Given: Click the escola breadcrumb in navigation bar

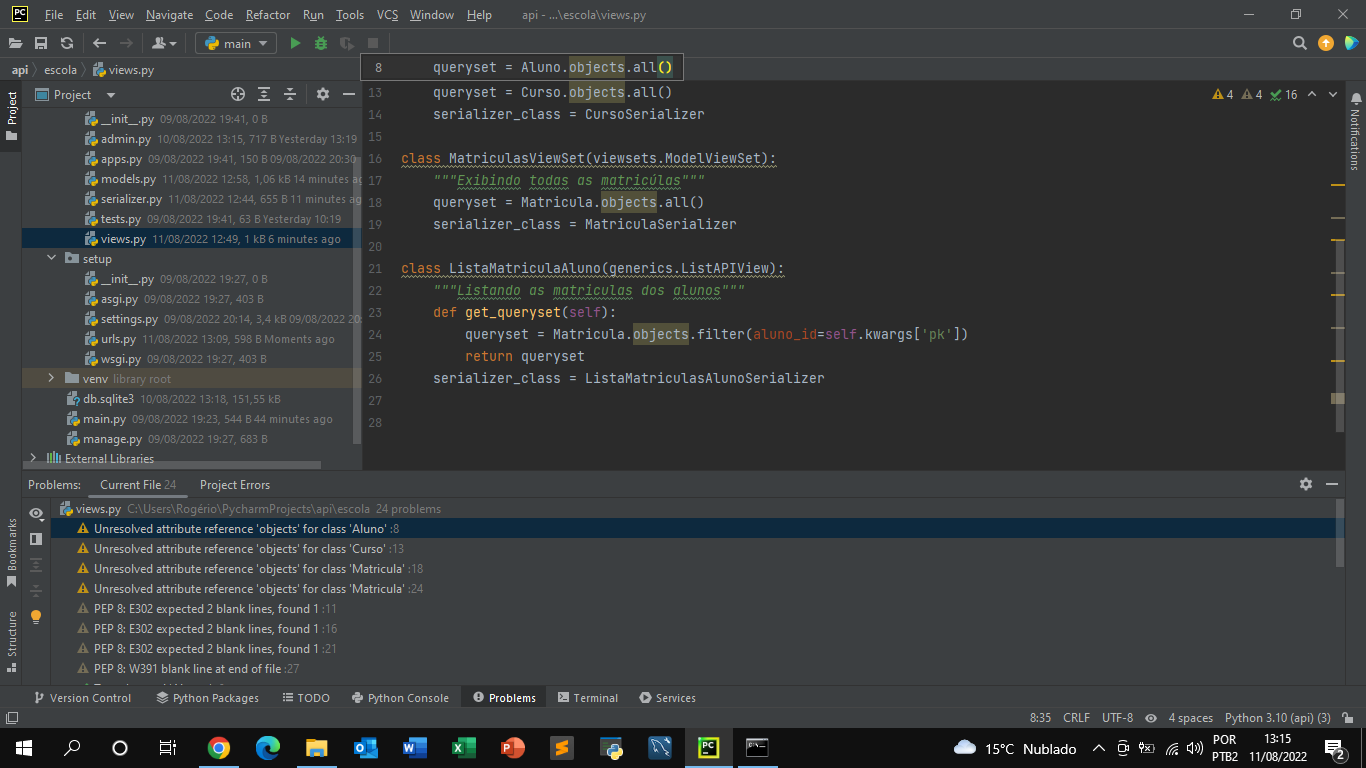Looking at the screenshot, I should click(60, 70).
